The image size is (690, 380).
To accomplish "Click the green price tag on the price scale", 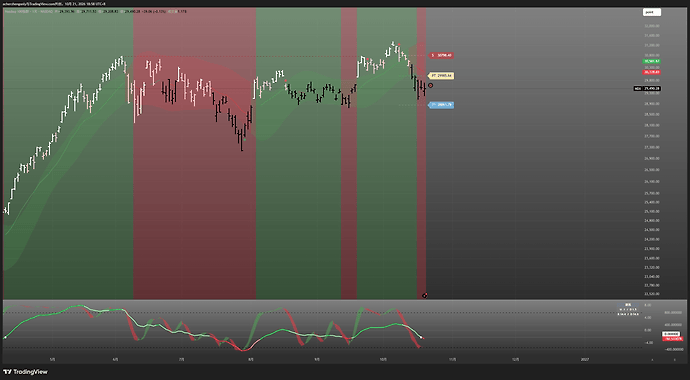I will point(652,61).
